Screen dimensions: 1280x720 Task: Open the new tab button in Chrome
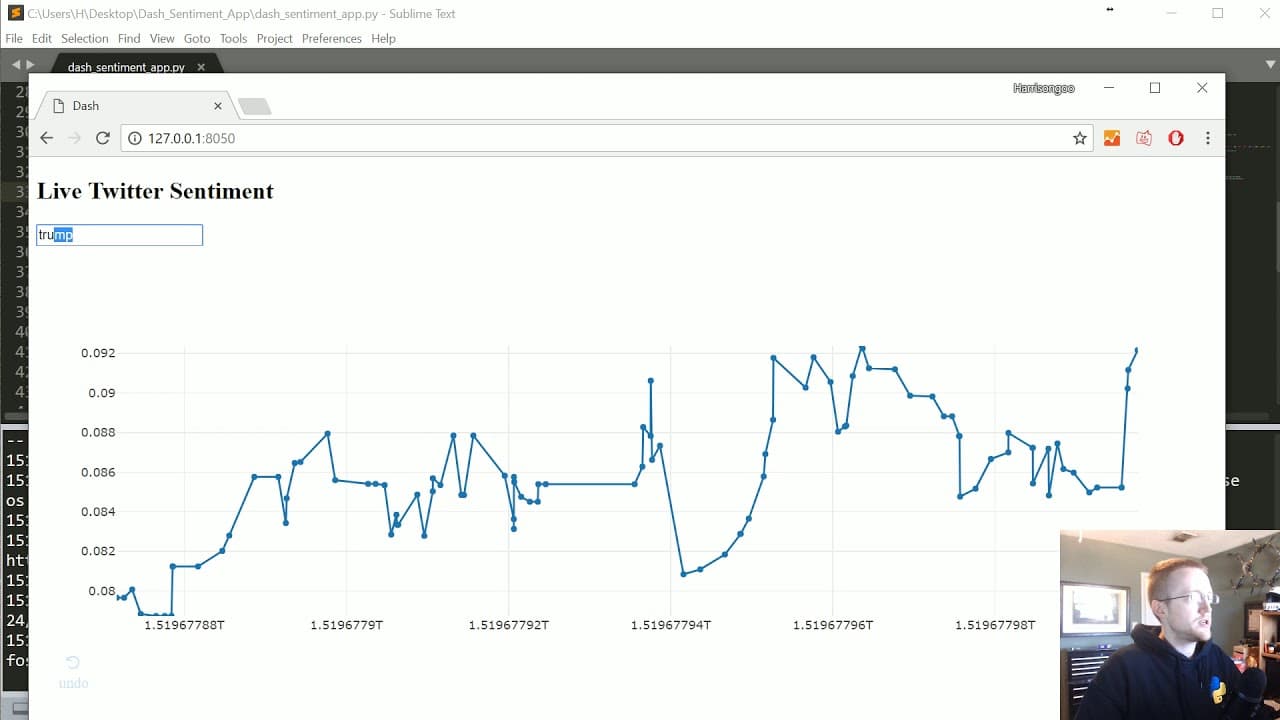pyautogui.click(x=254, y=106)
